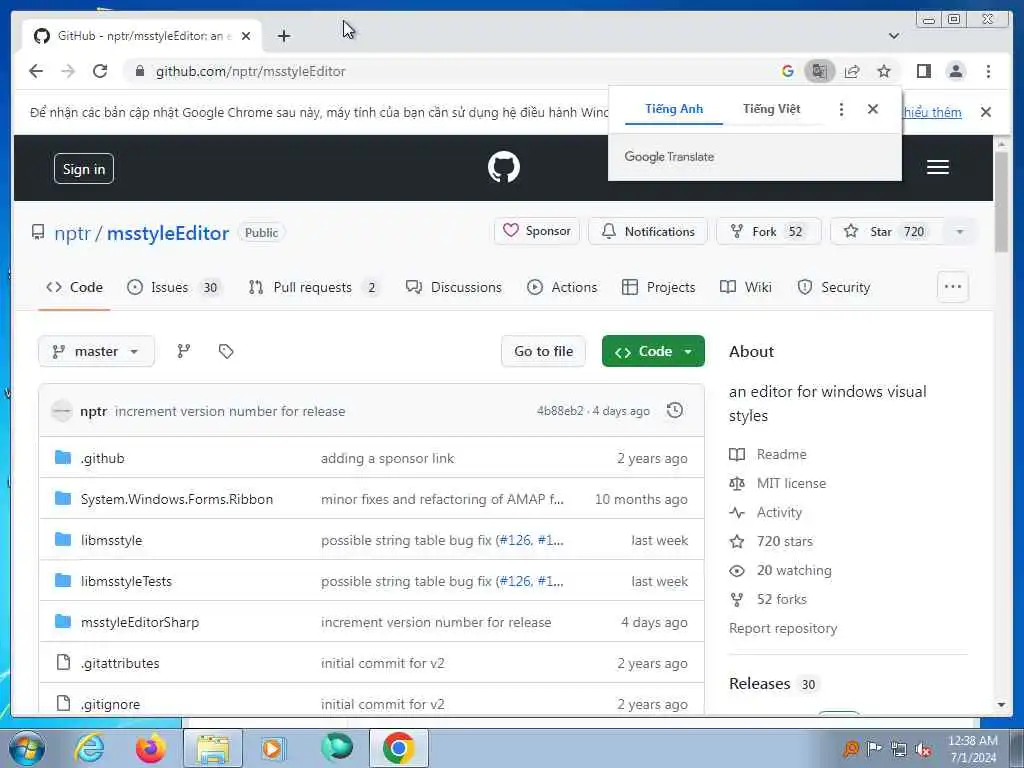Star the repository
Viewport: 1024px width, 768px height.
click(888, 231)
